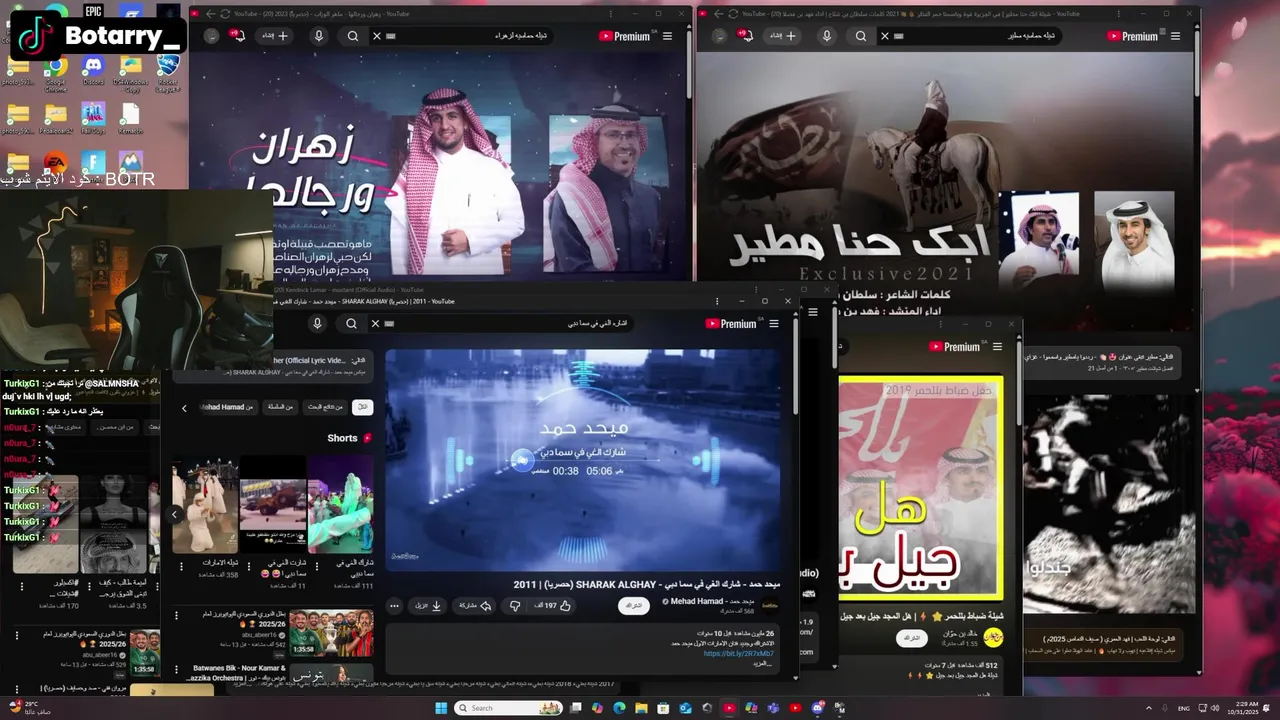Click the search magnifier in SHARAK ALGHAY window
The height and width of the screenshot is (720, 1280).
[x=351, y=323]
